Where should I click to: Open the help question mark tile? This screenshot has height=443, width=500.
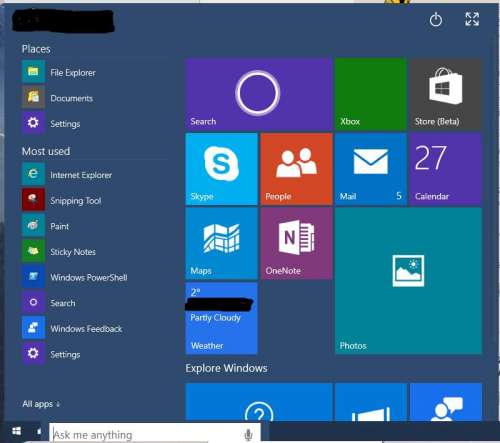(259, 402)
